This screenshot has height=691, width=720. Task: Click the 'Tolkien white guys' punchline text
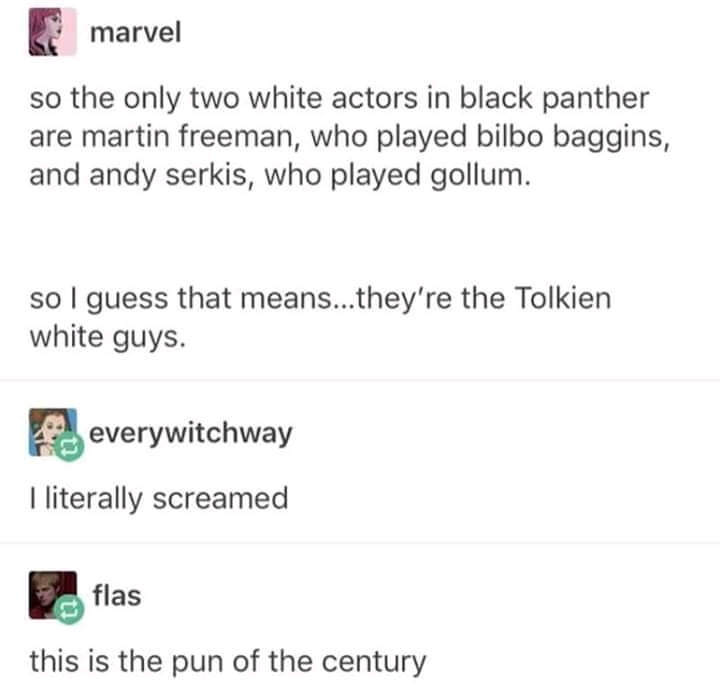[321, 318]
